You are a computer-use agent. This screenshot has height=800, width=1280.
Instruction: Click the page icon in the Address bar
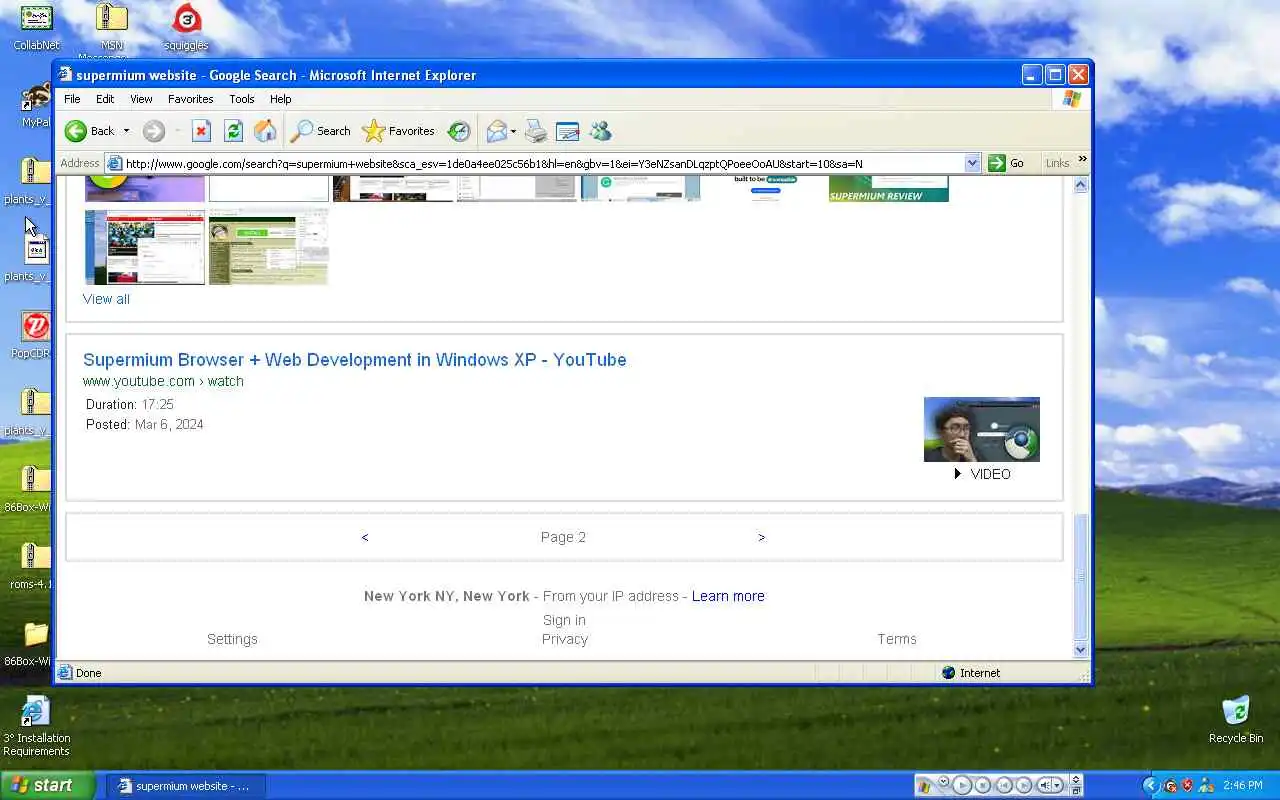(115, 163)
